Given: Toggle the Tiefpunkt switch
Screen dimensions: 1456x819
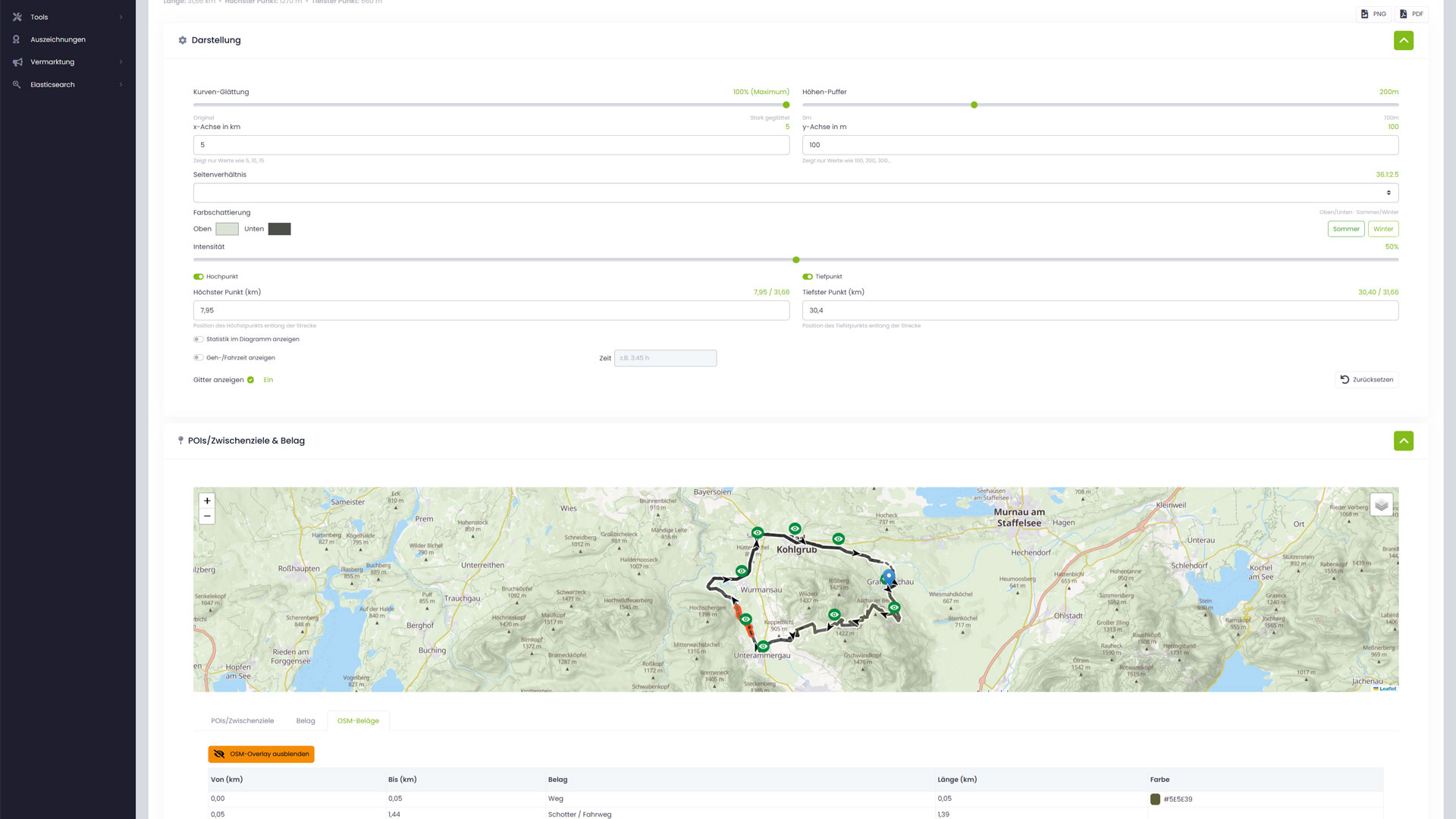Looking at the screenshot, I should coord(808,277).
